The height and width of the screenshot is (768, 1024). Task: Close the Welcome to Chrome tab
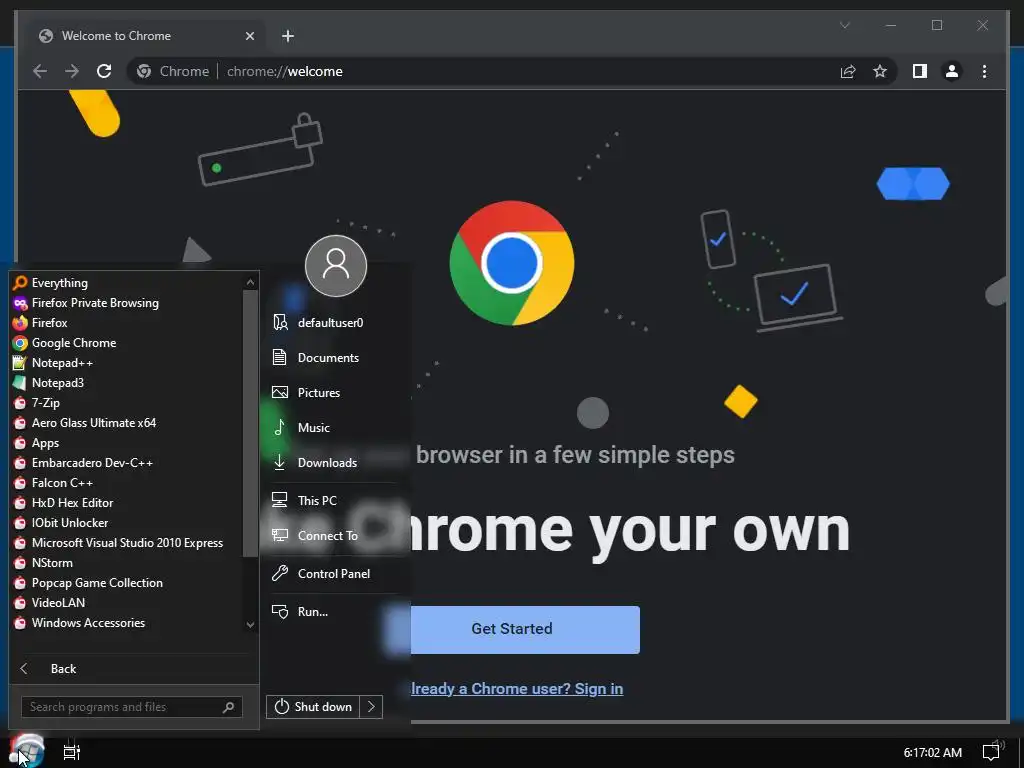tap(249, 36)
